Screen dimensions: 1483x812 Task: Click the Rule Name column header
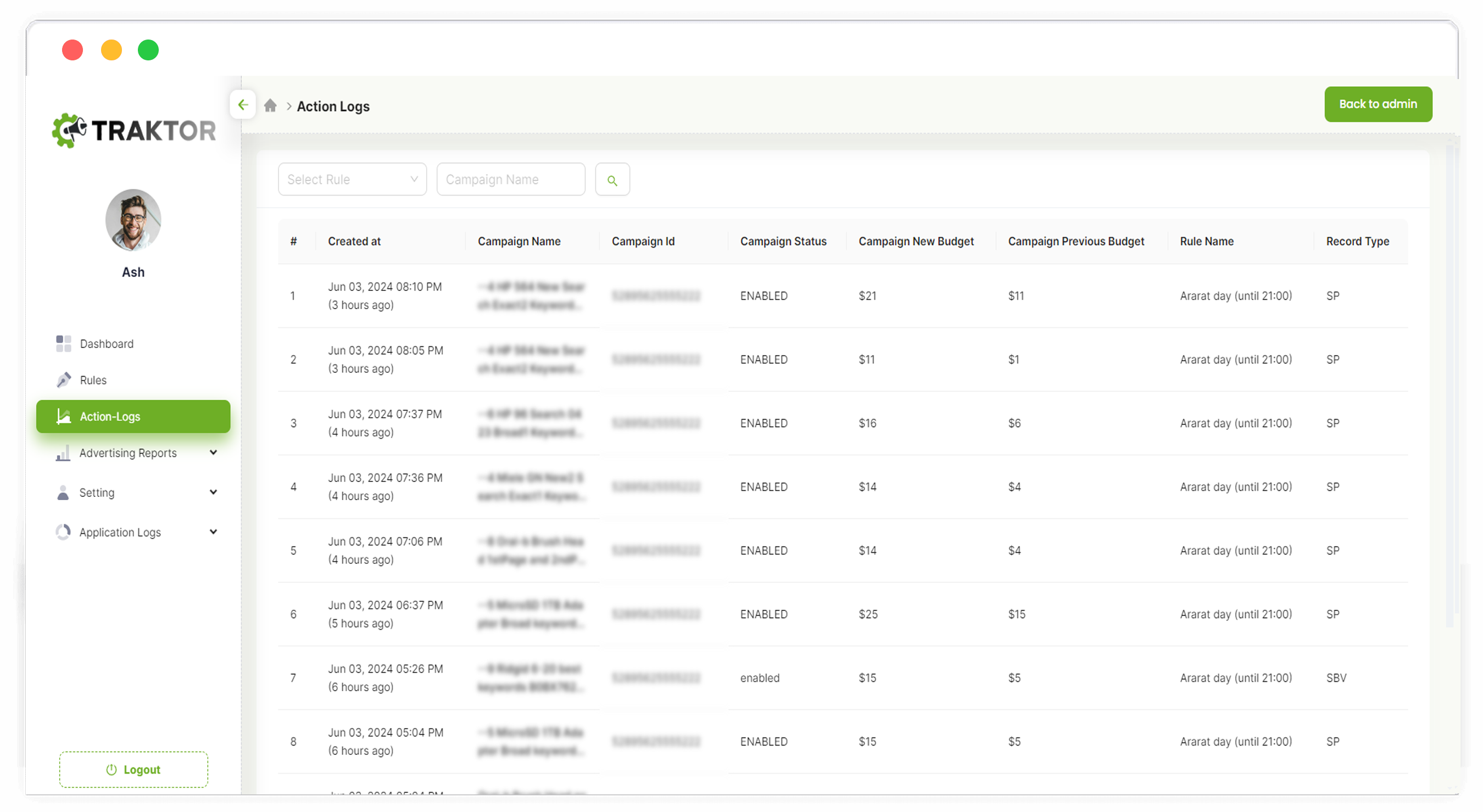tap(1207, 241)
